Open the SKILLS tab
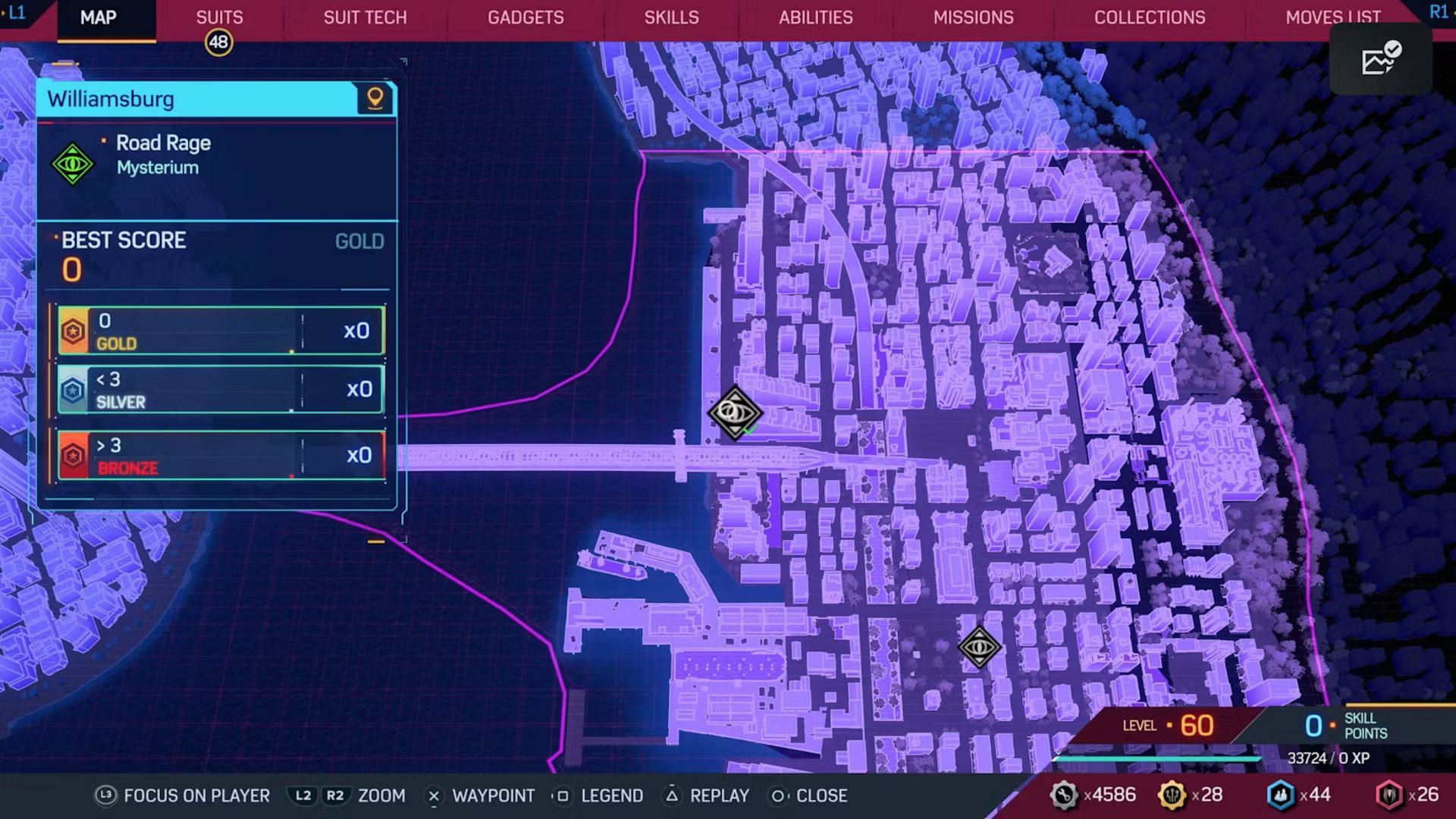Viewport: 1456px width, 819px height. (671, 17)
